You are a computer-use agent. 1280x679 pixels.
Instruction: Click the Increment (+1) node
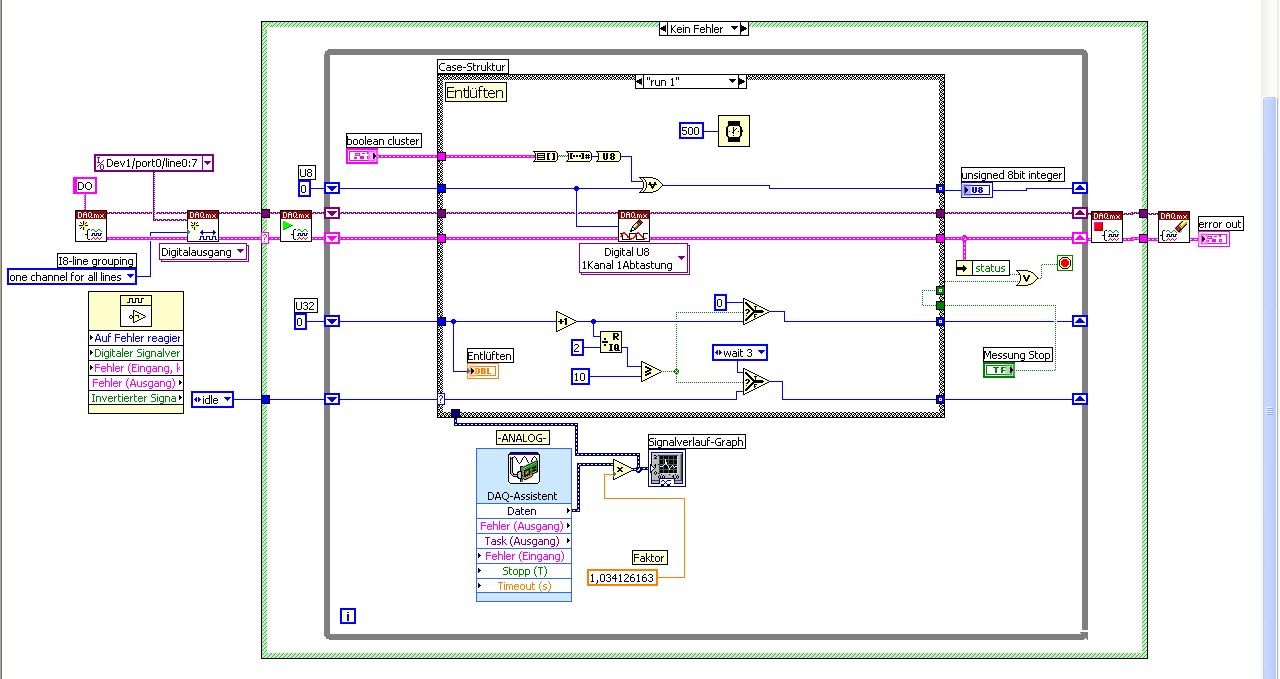click(566, 321)
